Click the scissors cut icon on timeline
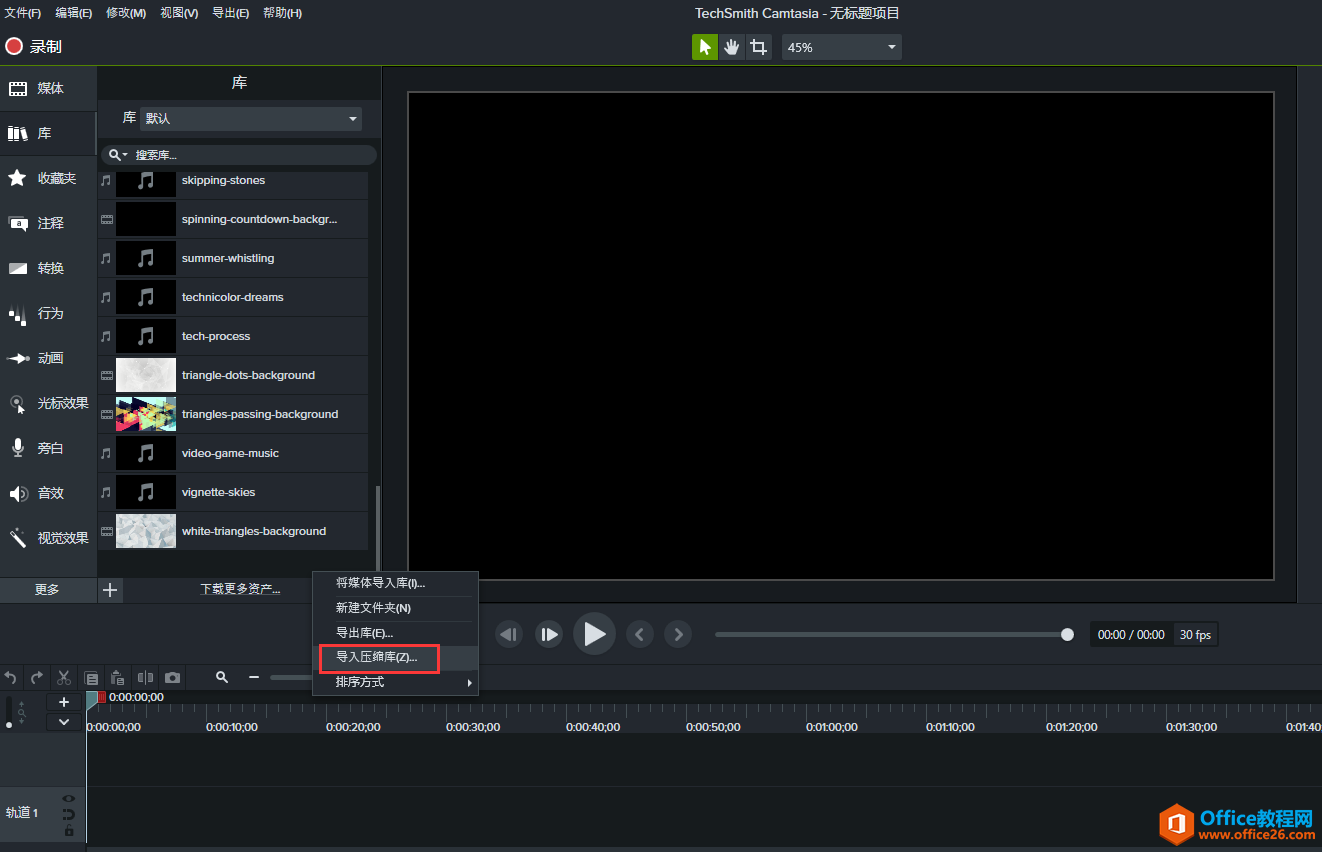 click(x=64, y=678)
